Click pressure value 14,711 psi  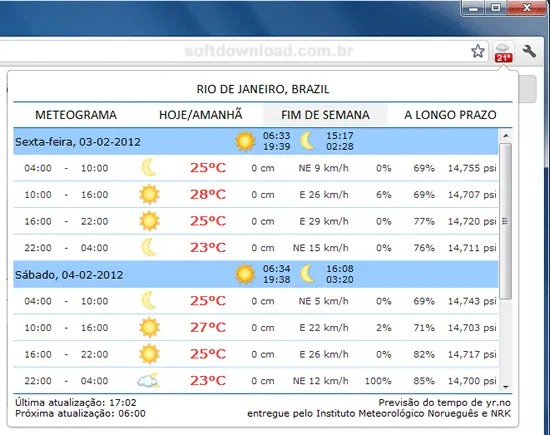coord(472,248)
